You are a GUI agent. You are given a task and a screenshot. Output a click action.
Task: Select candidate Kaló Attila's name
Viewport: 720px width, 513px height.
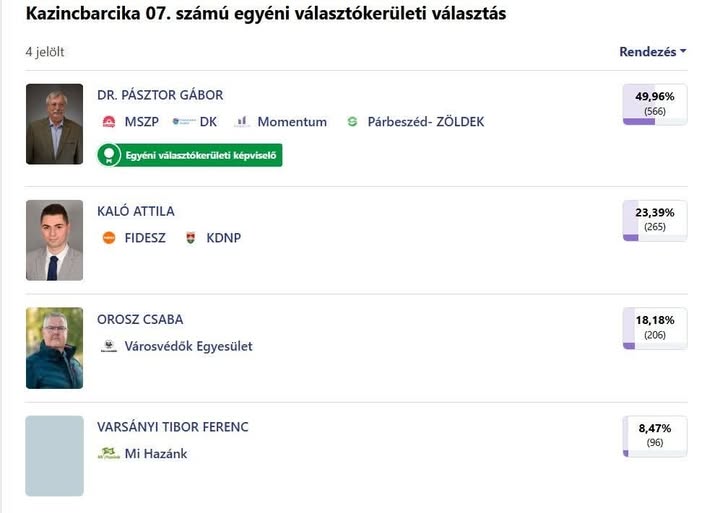coord(136,211)
